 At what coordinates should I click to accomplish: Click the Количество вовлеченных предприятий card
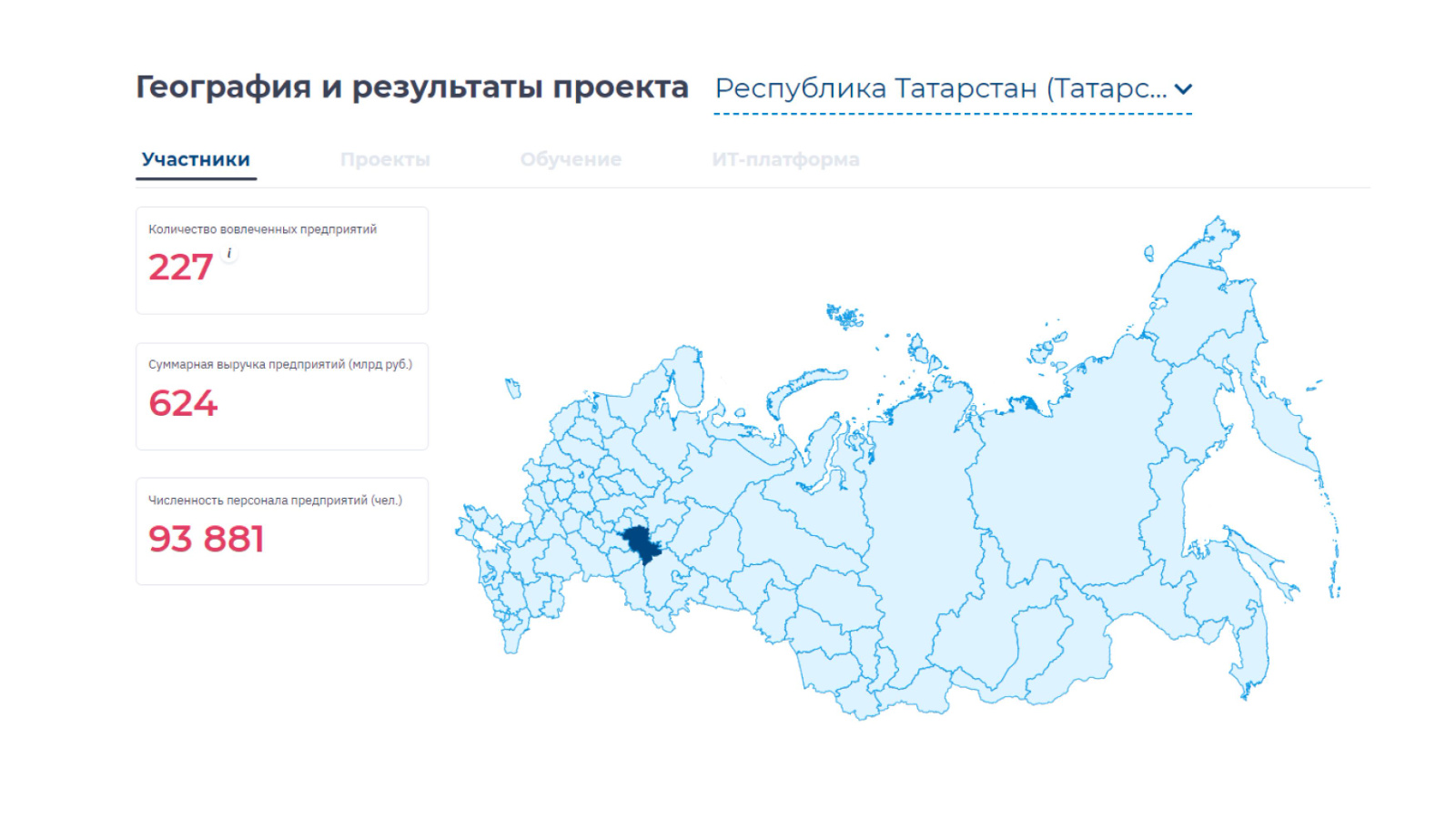pos(282,260)
